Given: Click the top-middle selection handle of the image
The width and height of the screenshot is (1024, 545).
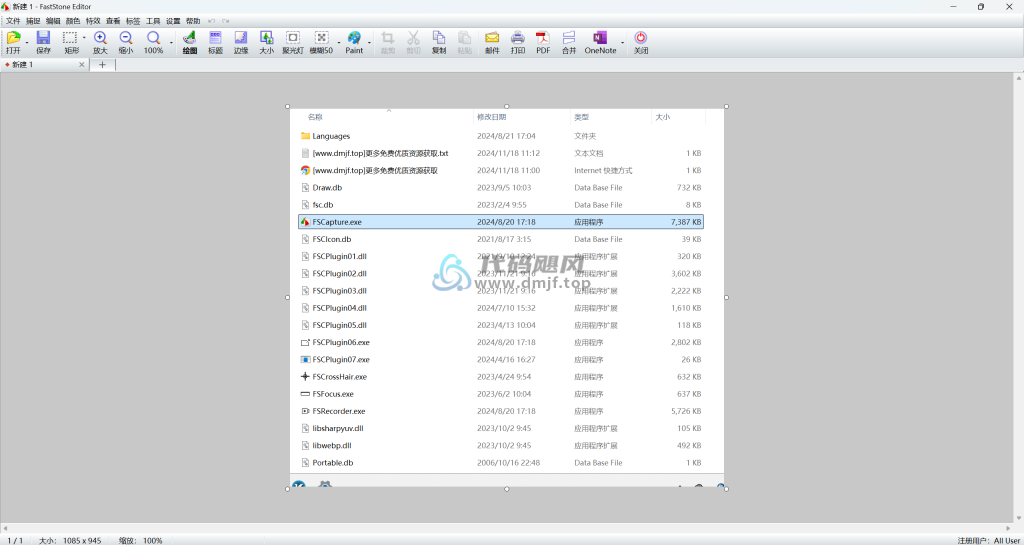Looking at the screenshot, I should click(507, 106).
